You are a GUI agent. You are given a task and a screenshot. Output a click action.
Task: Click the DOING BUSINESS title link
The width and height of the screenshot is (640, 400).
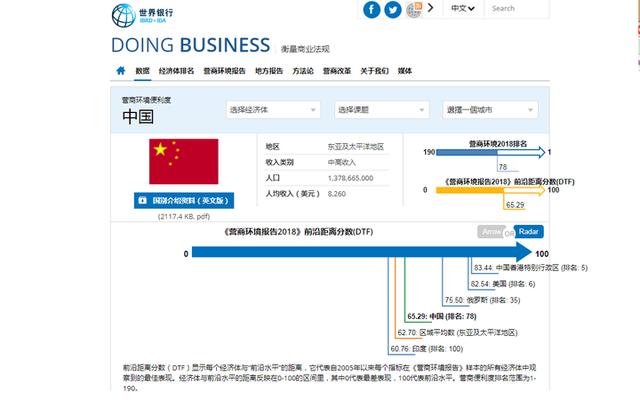[x=191, y=45]
